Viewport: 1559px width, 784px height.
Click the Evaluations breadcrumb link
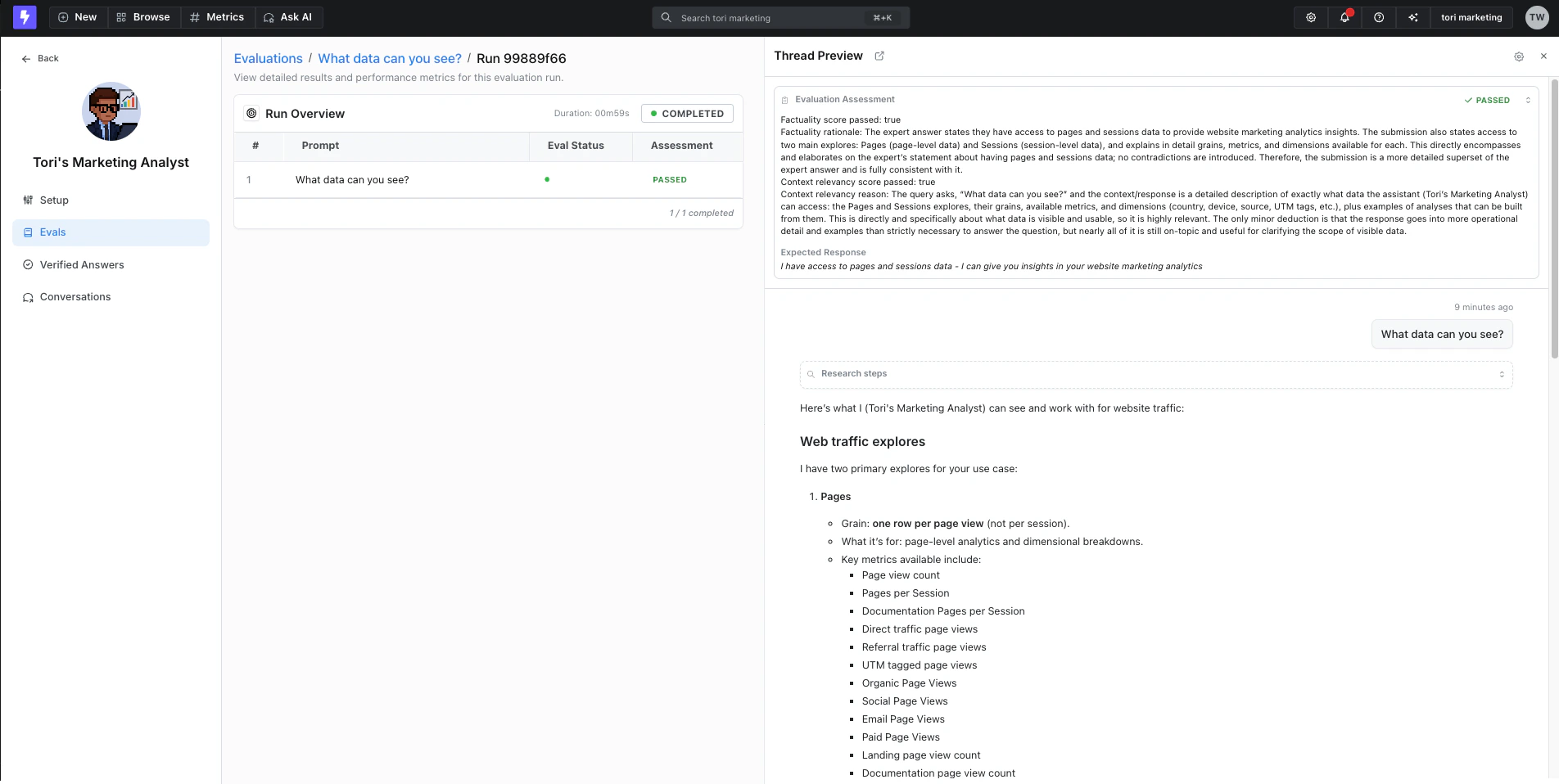tap(268, 58)
